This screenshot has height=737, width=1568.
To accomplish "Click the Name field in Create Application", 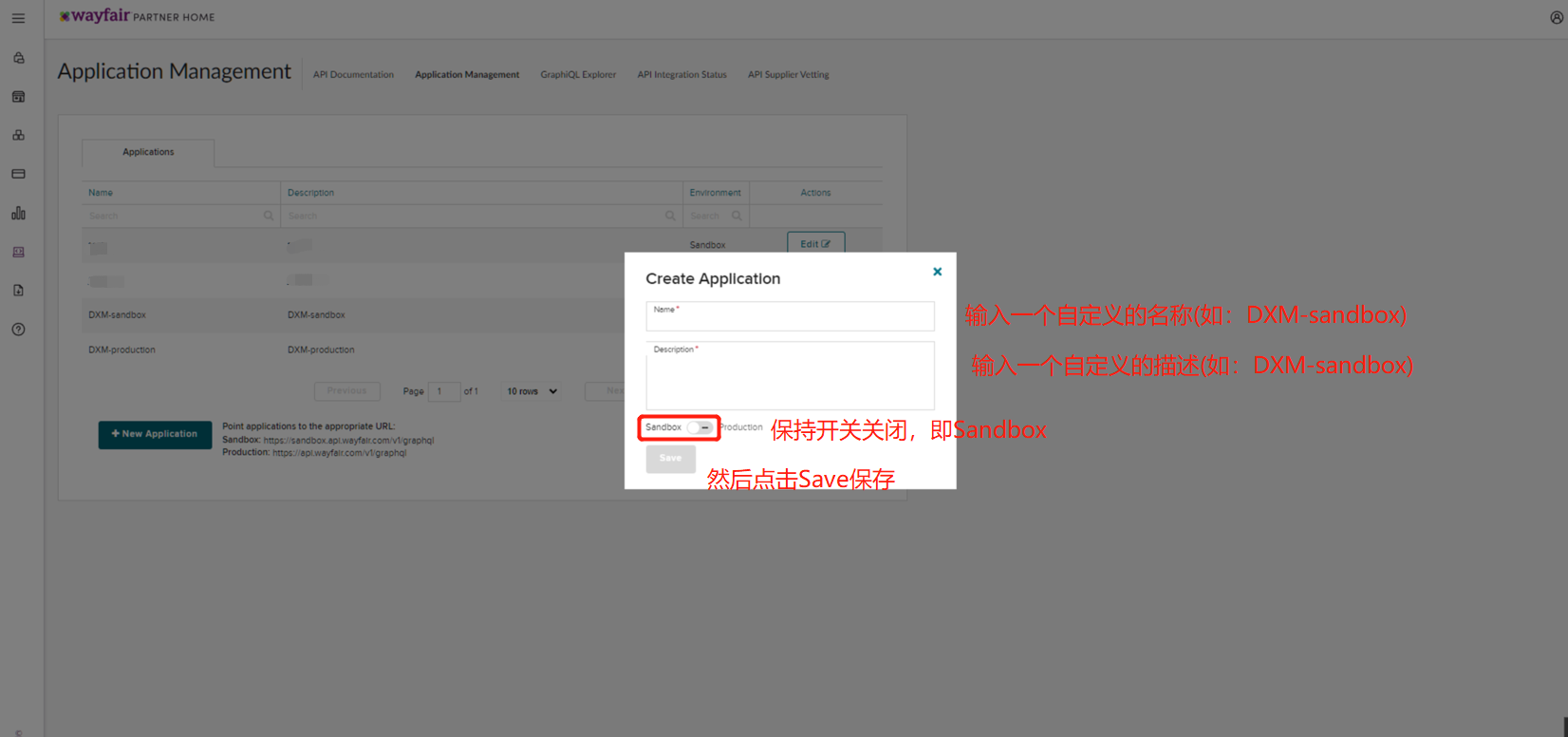I will pyautogui.click(x=790, y=316).
